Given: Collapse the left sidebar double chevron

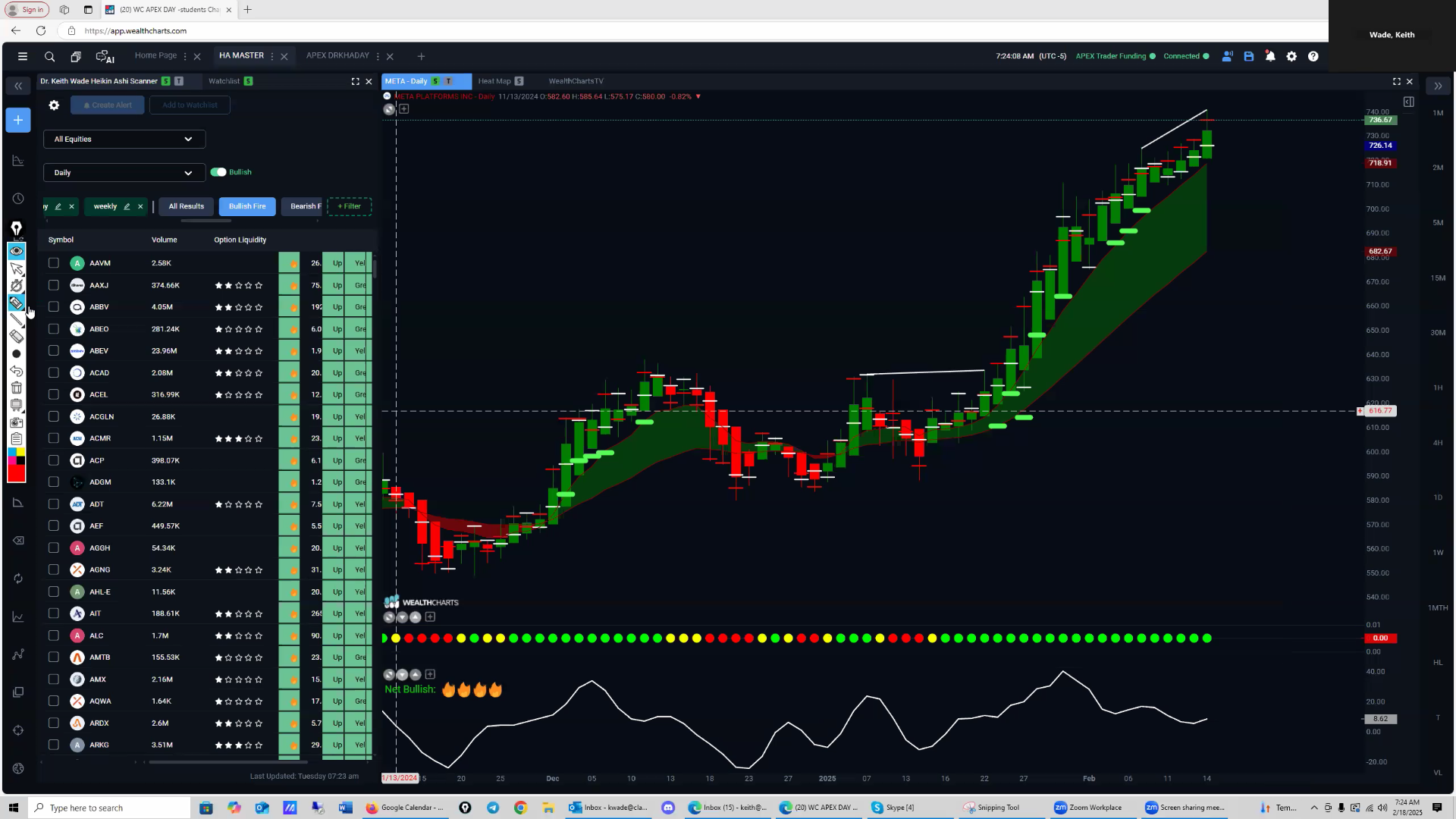Looking at the screenshot, I should coord(18,86).
